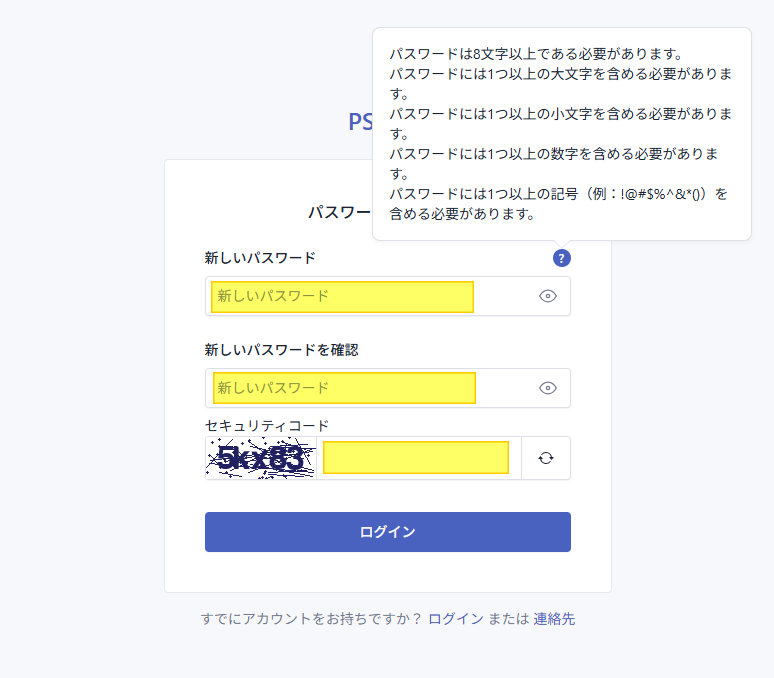This screenshot has width=774, height=678.
Task: Click the 新しいパスワード field label
Action: 260,258
